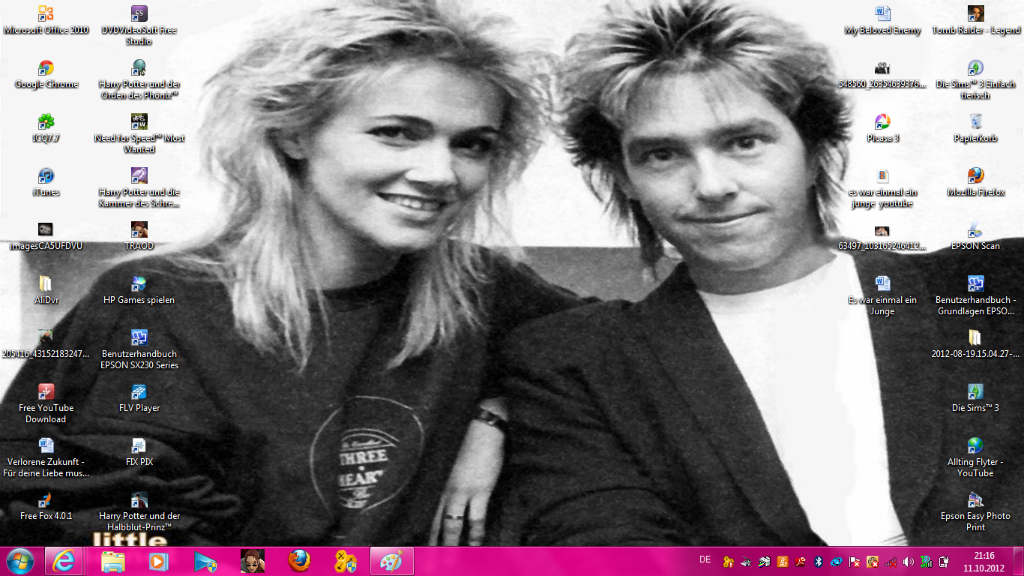Launch iTunes from the desktop

pyautogui.click(x=46, y=177)
